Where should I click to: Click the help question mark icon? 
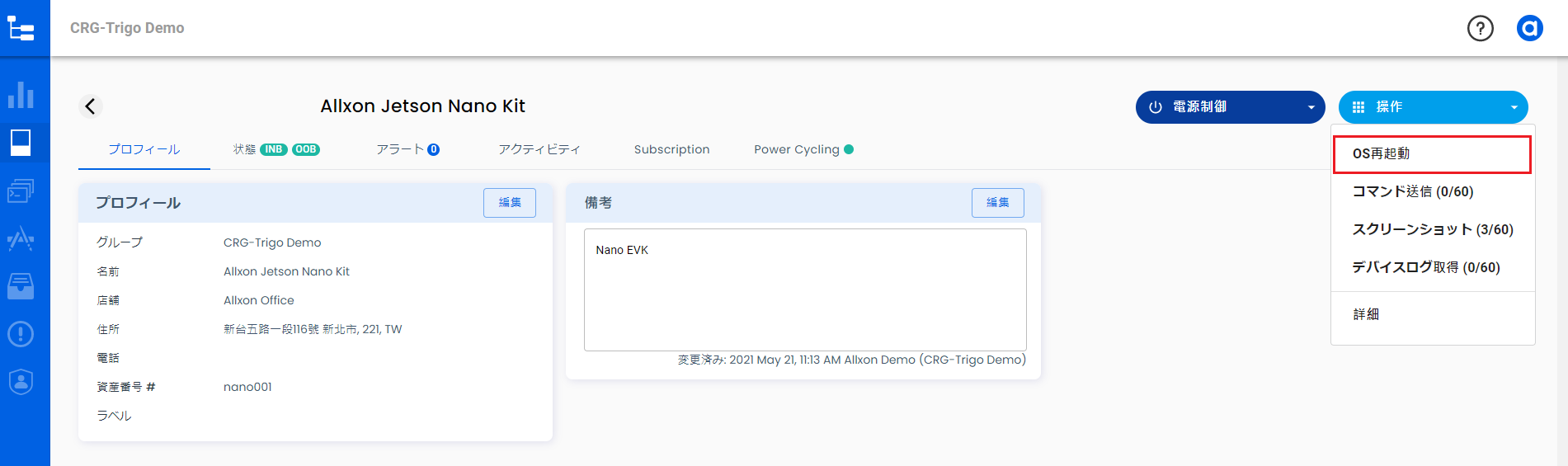tap(1481, 28)
